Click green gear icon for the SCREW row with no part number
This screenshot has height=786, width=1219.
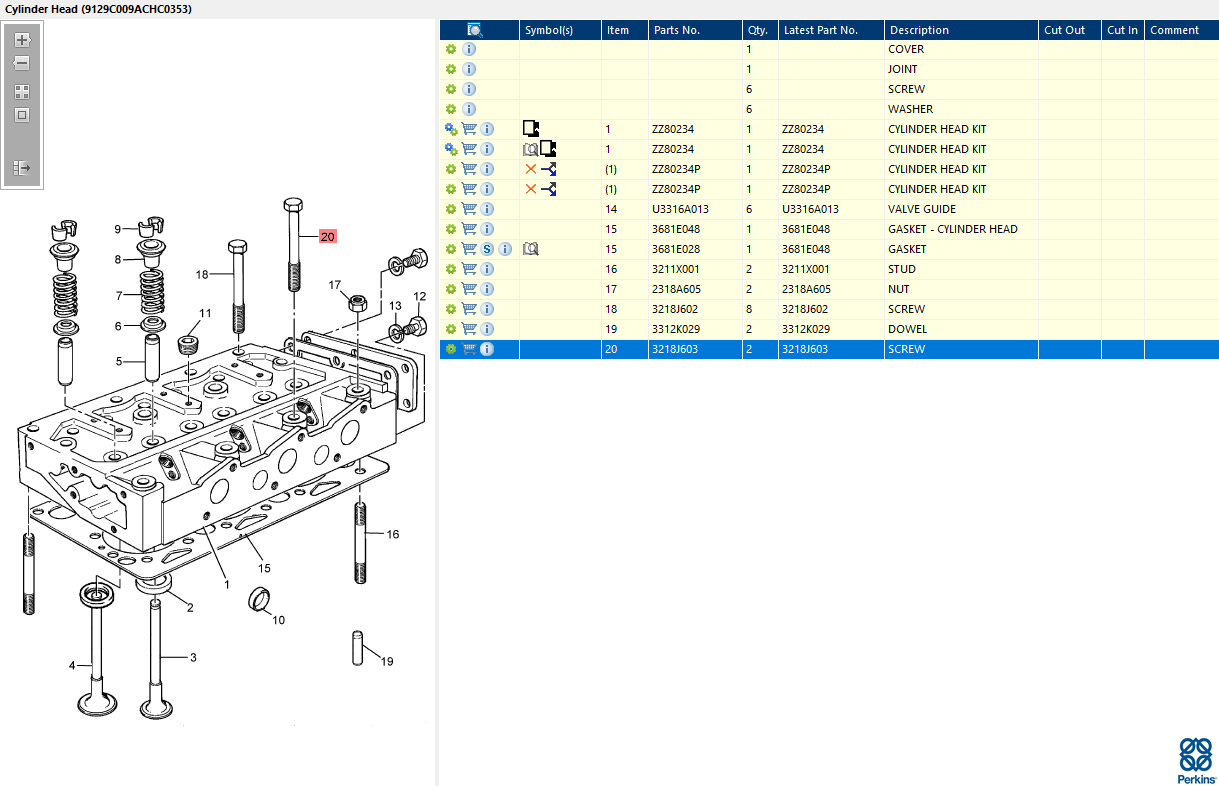451,89
